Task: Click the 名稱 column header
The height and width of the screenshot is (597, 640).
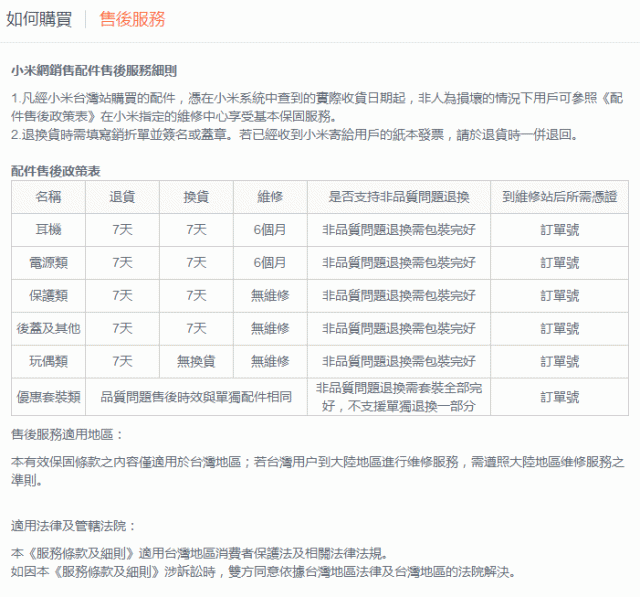Action: pyautogui.click(x=49, y=197)
